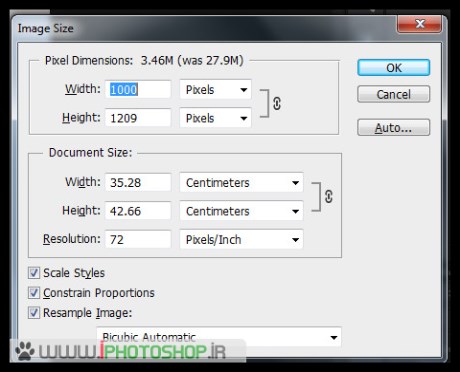Click the Image Size title text
This screenshot has width=460, height=372.
(x=46, y=28)
